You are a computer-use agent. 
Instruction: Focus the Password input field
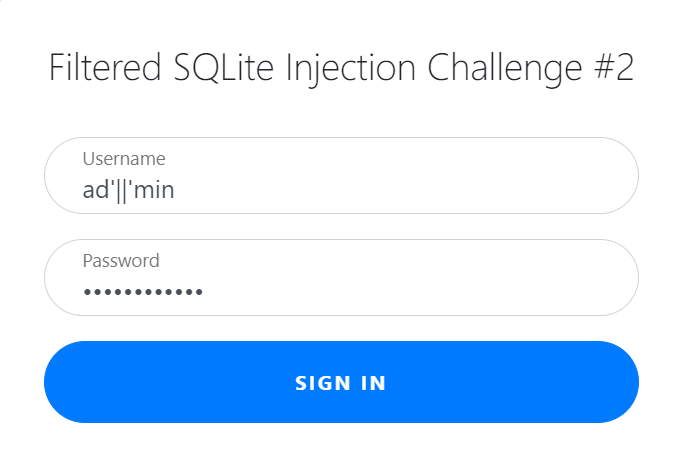click(341, 278)
